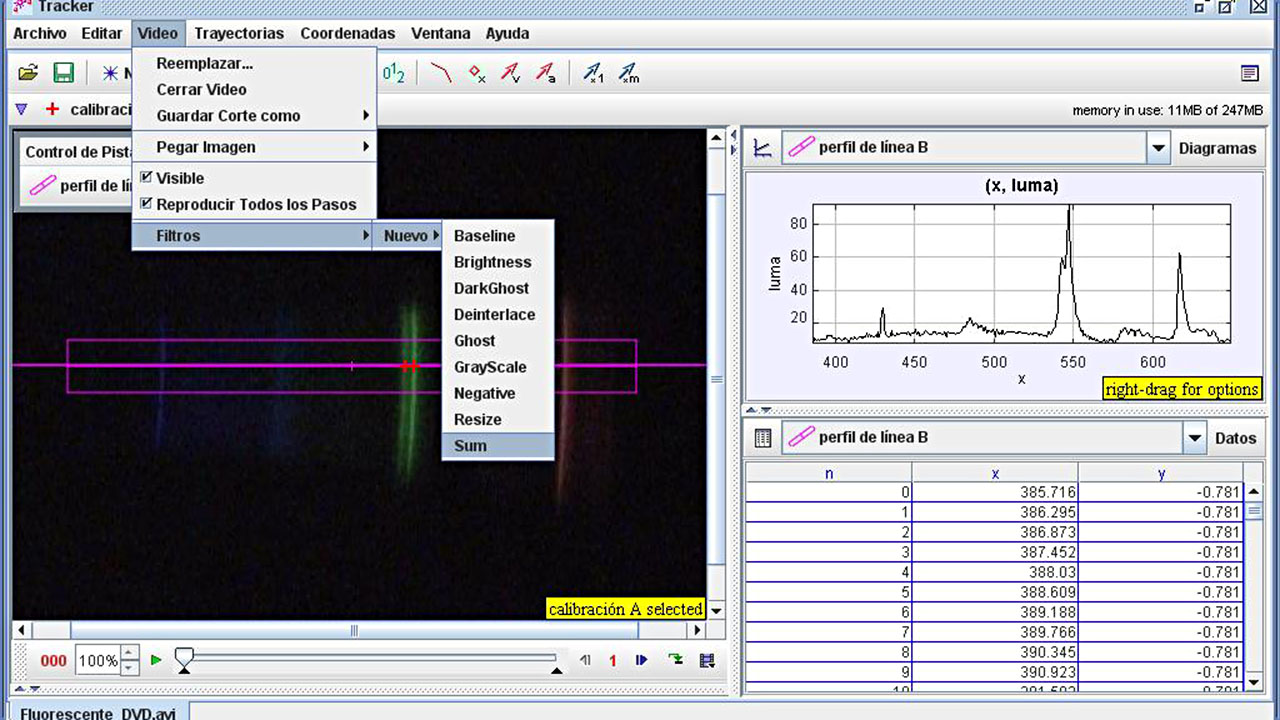Image resolution: width=1280 pixels, height=720 pixels.
Task: Choose Reemplazar... from Video menu
Action: [x=254, y=63]
